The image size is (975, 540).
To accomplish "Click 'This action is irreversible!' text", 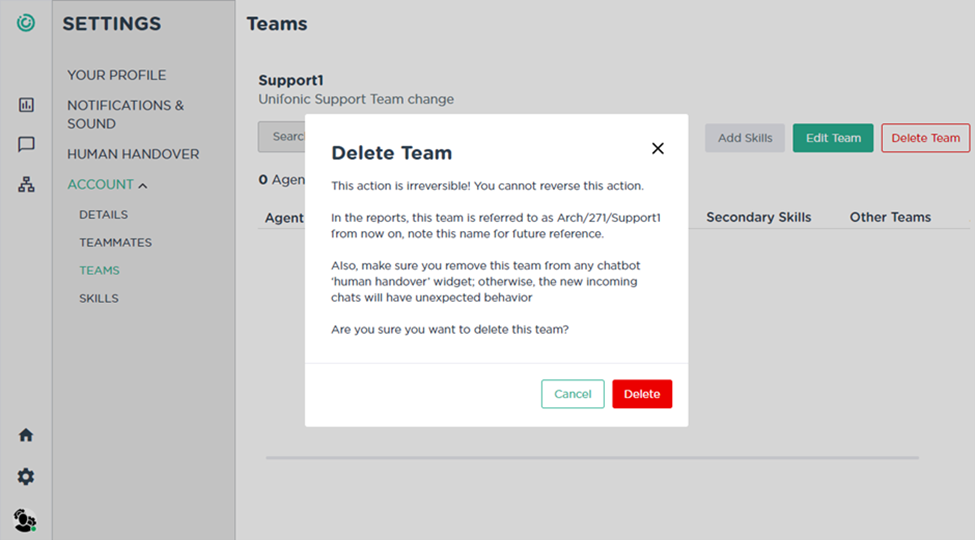I will (x=400, y=186).
